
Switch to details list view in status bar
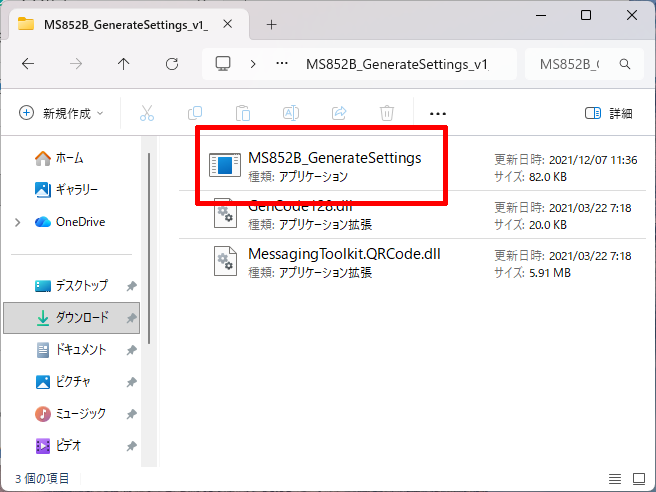[614, 478]
